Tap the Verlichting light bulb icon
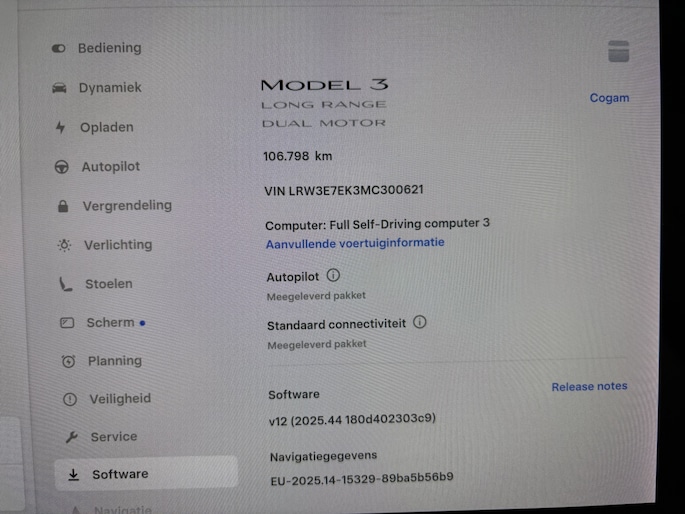 (x=64, y=245)
